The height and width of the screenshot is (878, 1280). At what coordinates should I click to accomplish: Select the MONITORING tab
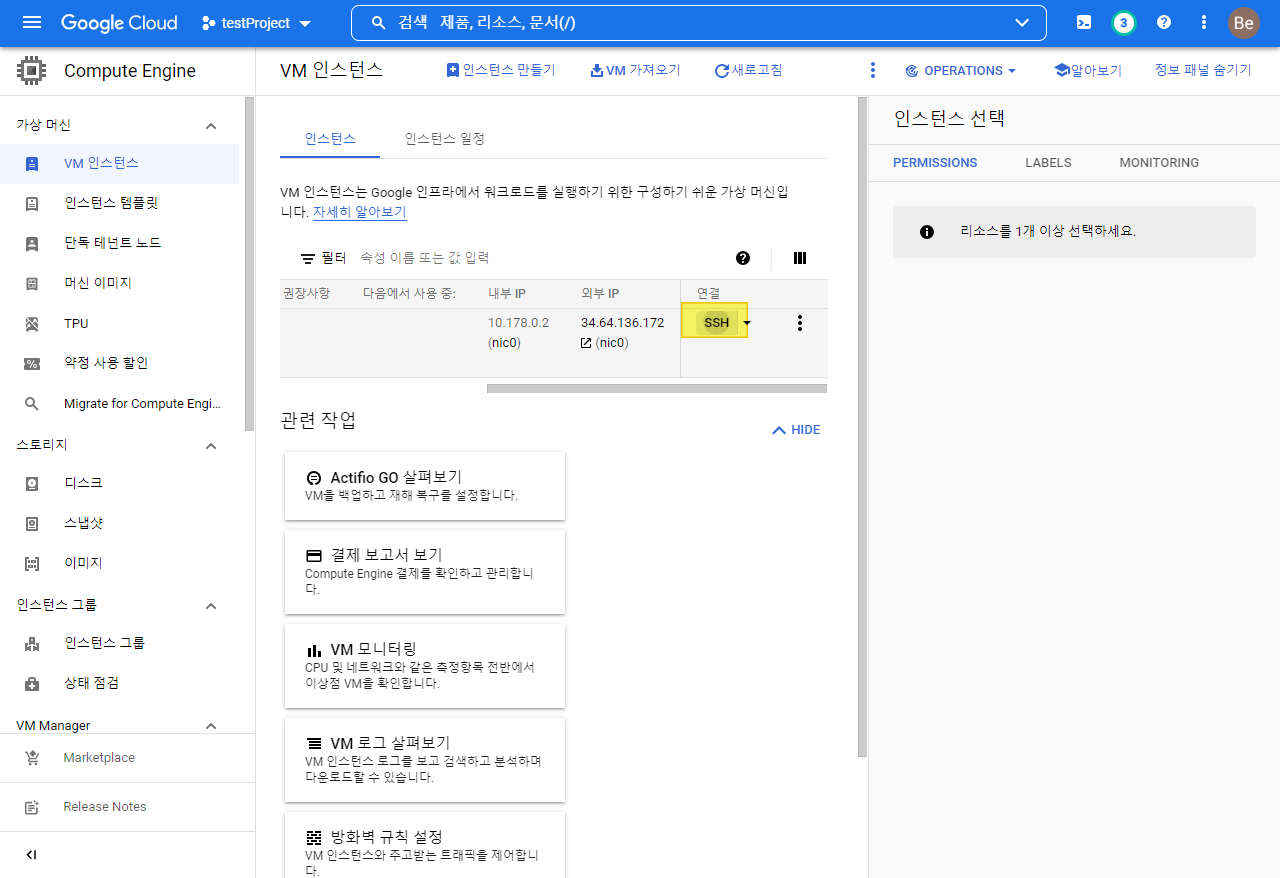click(x=1159, y=163)
